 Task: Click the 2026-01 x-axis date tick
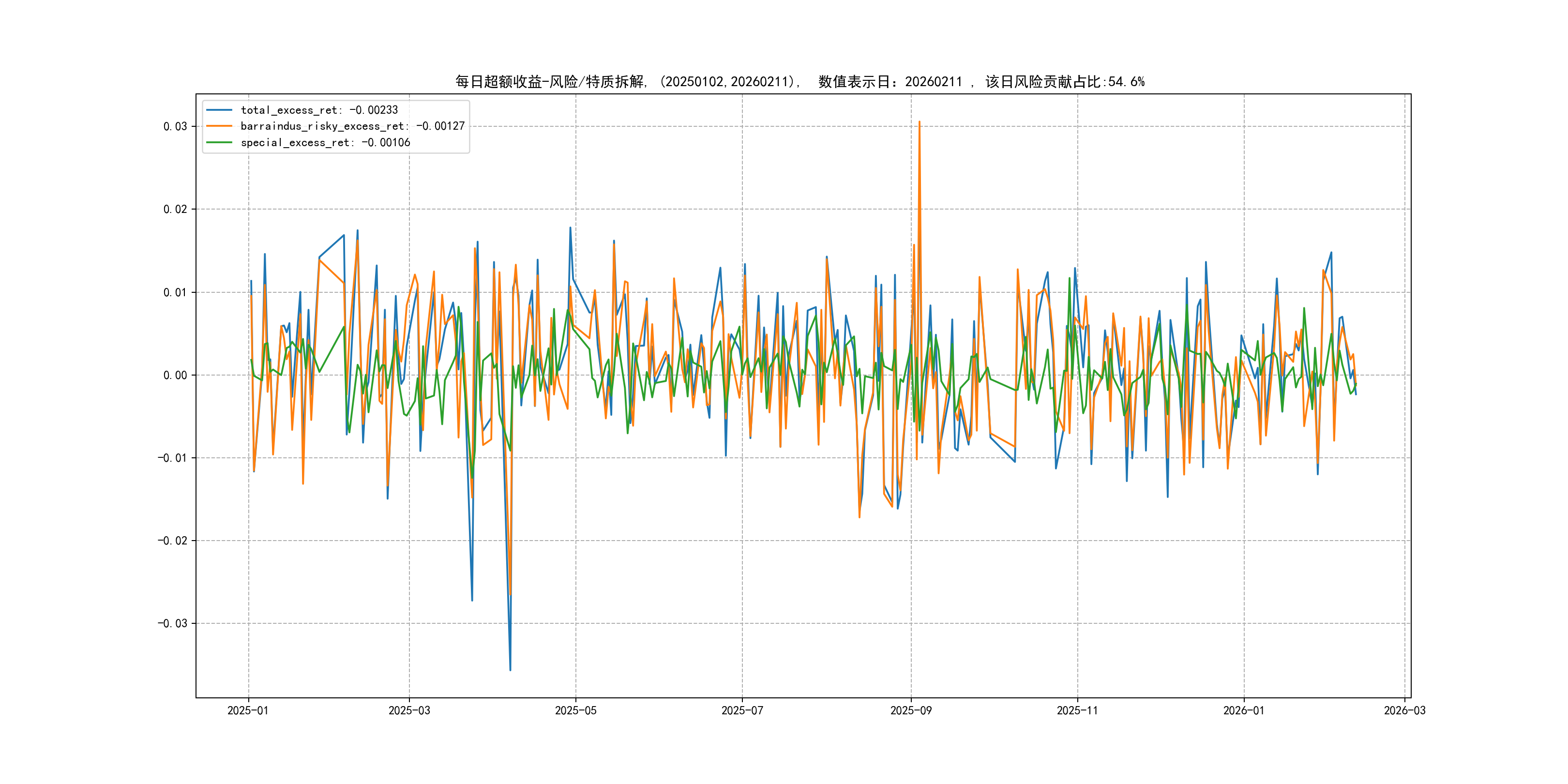pos(1244,710)
